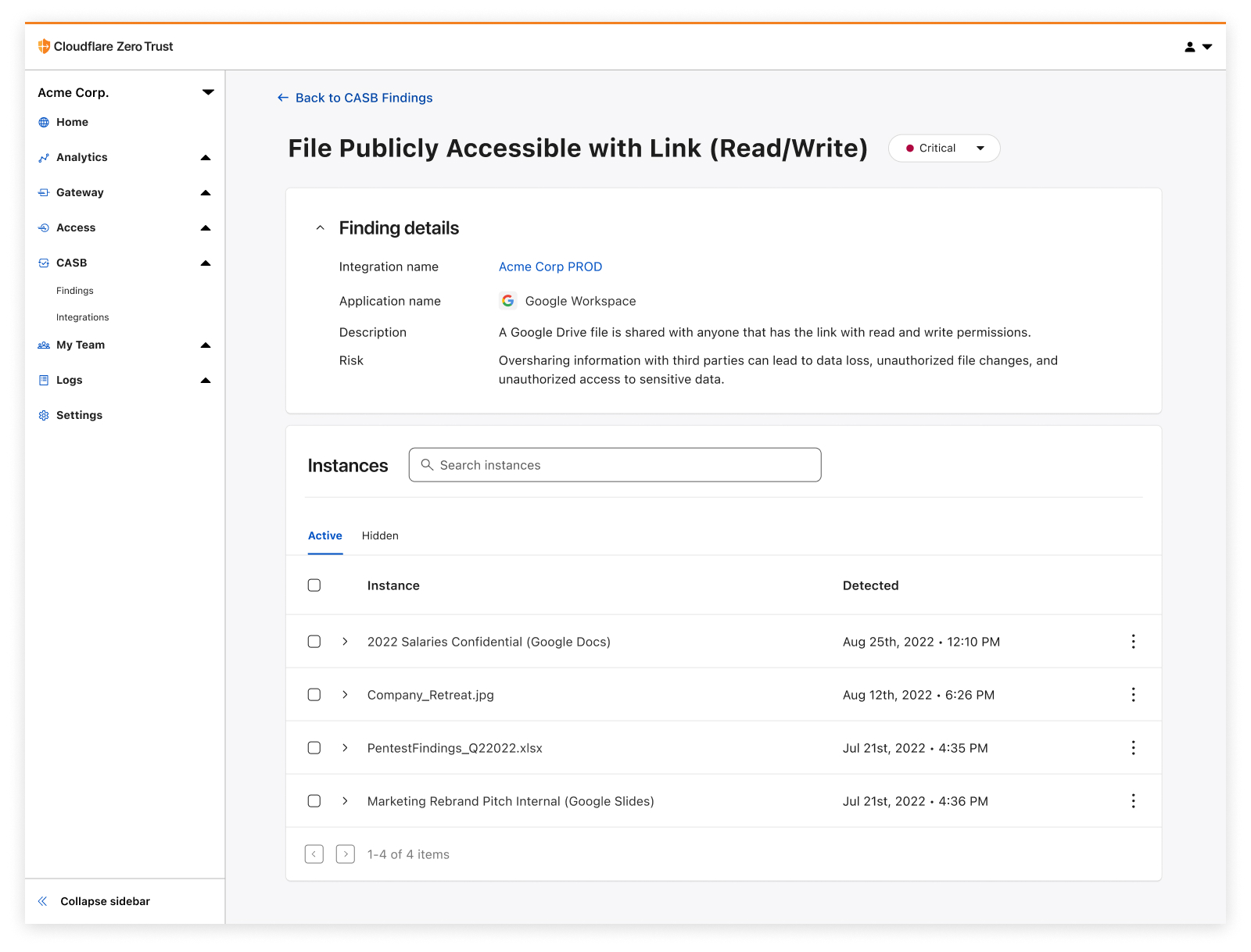Expand the Company_Retreat.jpg instance row
Viewport: 1251px width, 952px height.
[345, 695]
